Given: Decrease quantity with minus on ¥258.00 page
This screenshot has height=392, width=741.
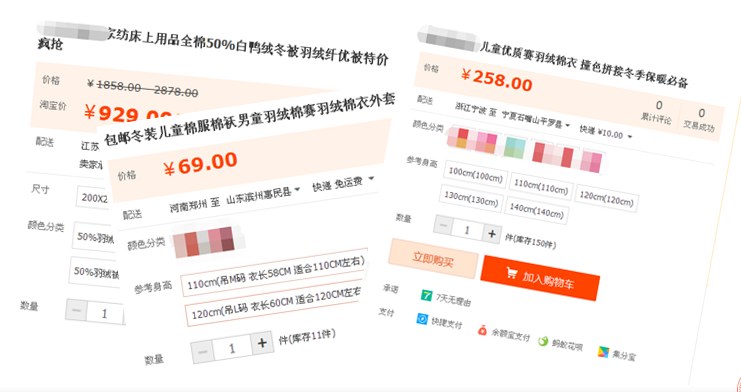Looking at the screenshot, I should pos(443,226).
